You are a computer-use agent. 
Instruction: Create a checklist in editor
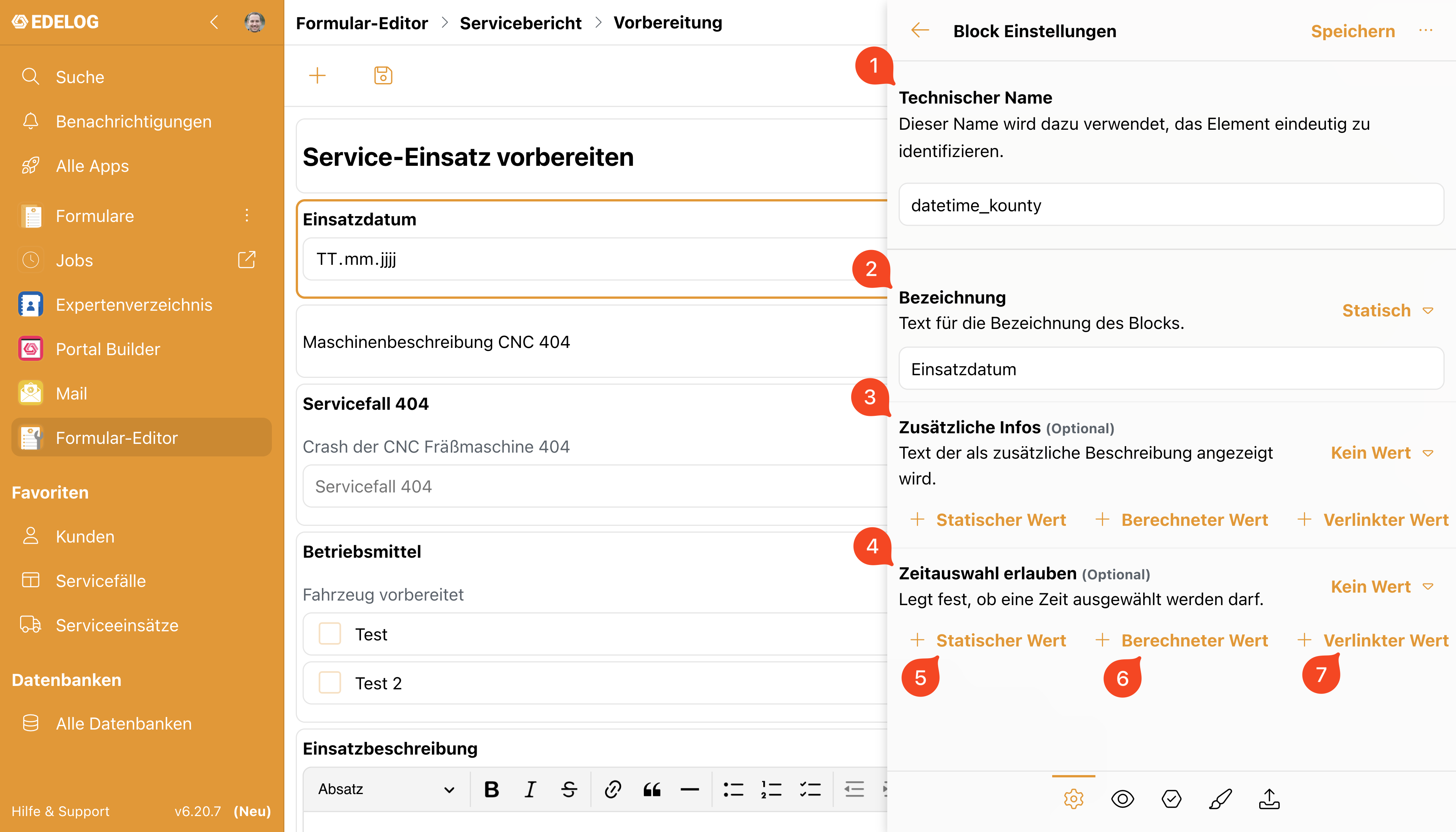(x=810, y=789)
